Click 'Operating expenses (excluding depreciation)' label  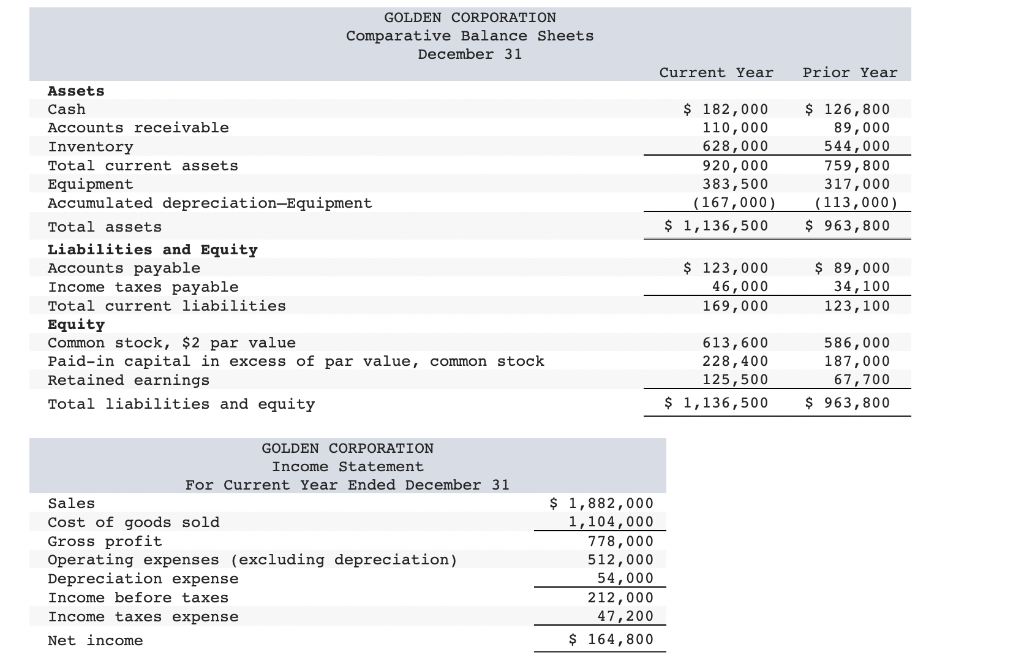pos(252,560)
